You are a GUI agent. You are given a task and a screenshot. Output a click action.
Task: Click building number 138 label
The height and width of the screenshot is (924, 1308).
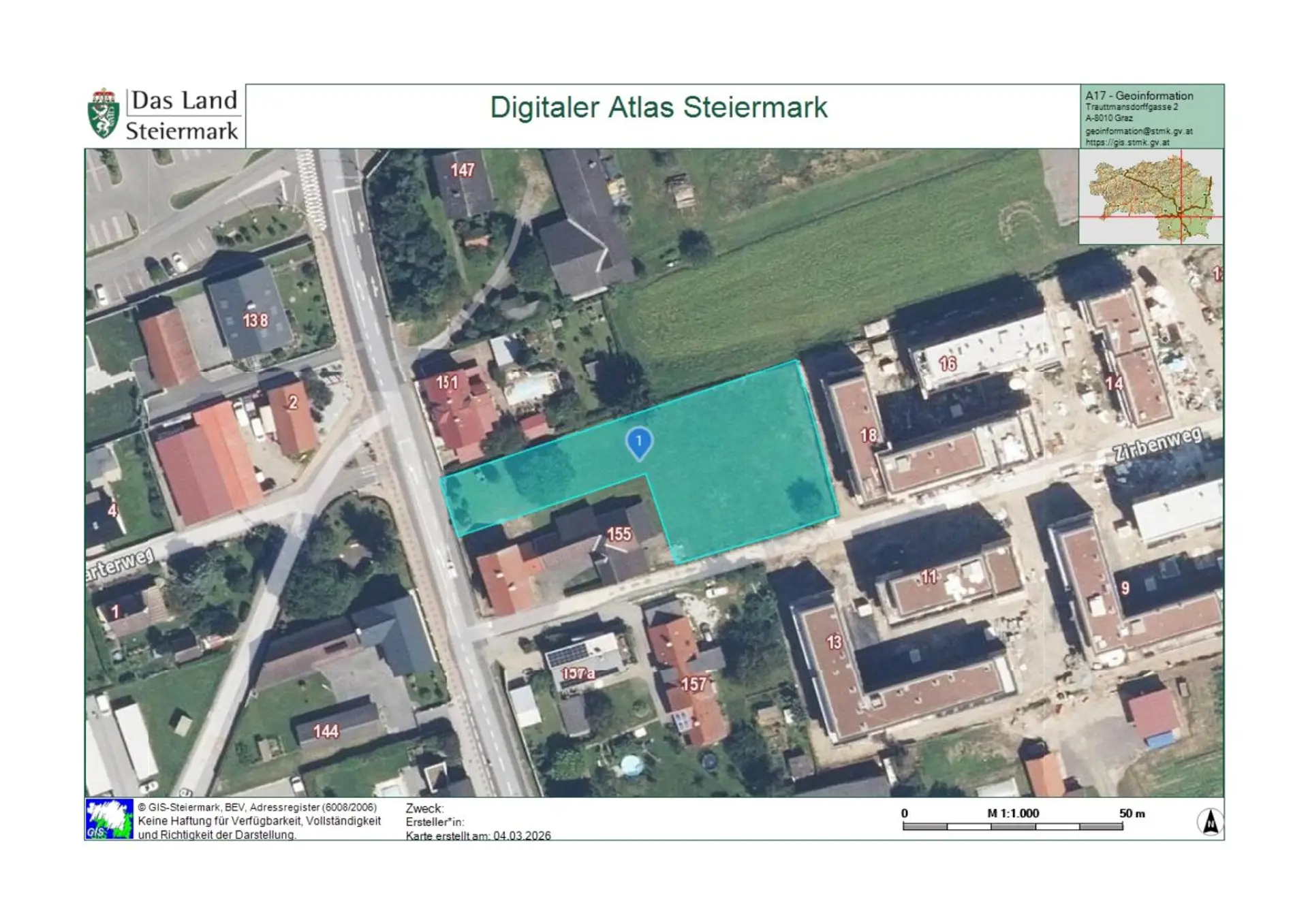coord(255,320)
